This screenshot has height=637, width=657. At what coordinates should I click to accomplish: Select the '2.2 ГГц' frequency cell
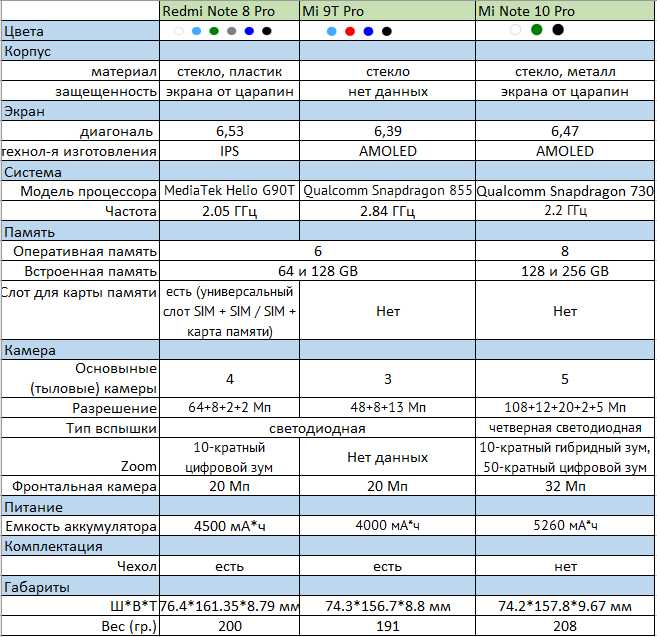[x=565, y=211]
